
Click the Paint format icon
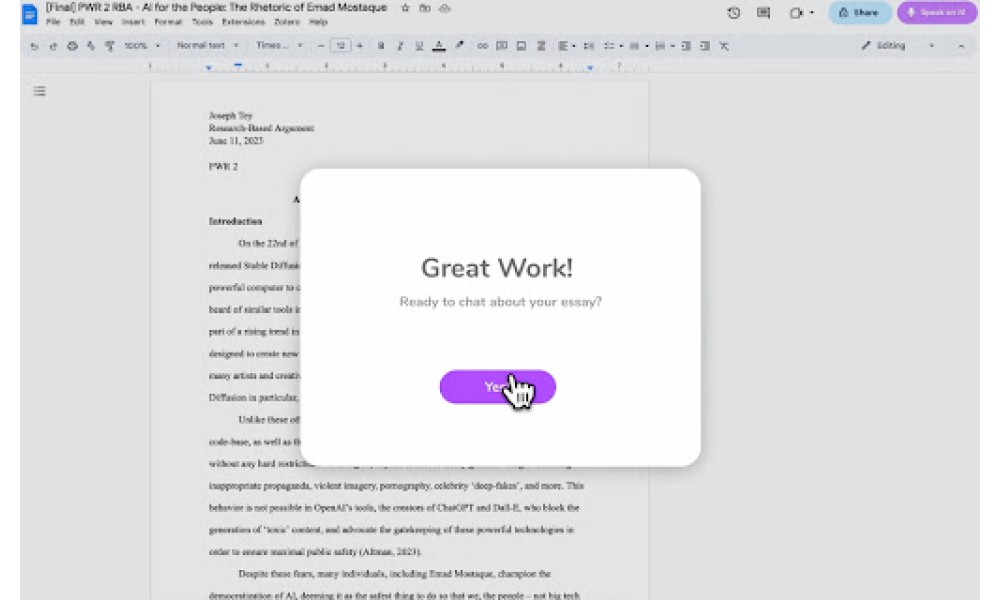[109, 46]
